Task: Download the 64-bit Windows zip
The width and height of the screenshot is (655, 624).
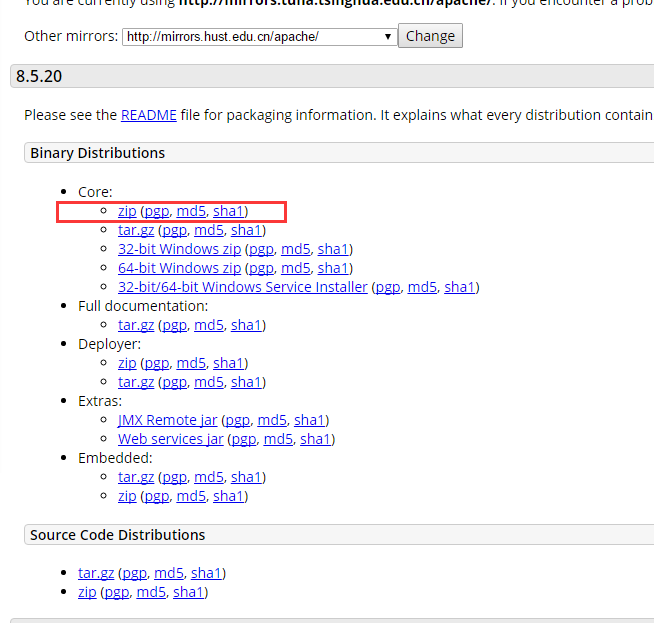Action: 180,268
